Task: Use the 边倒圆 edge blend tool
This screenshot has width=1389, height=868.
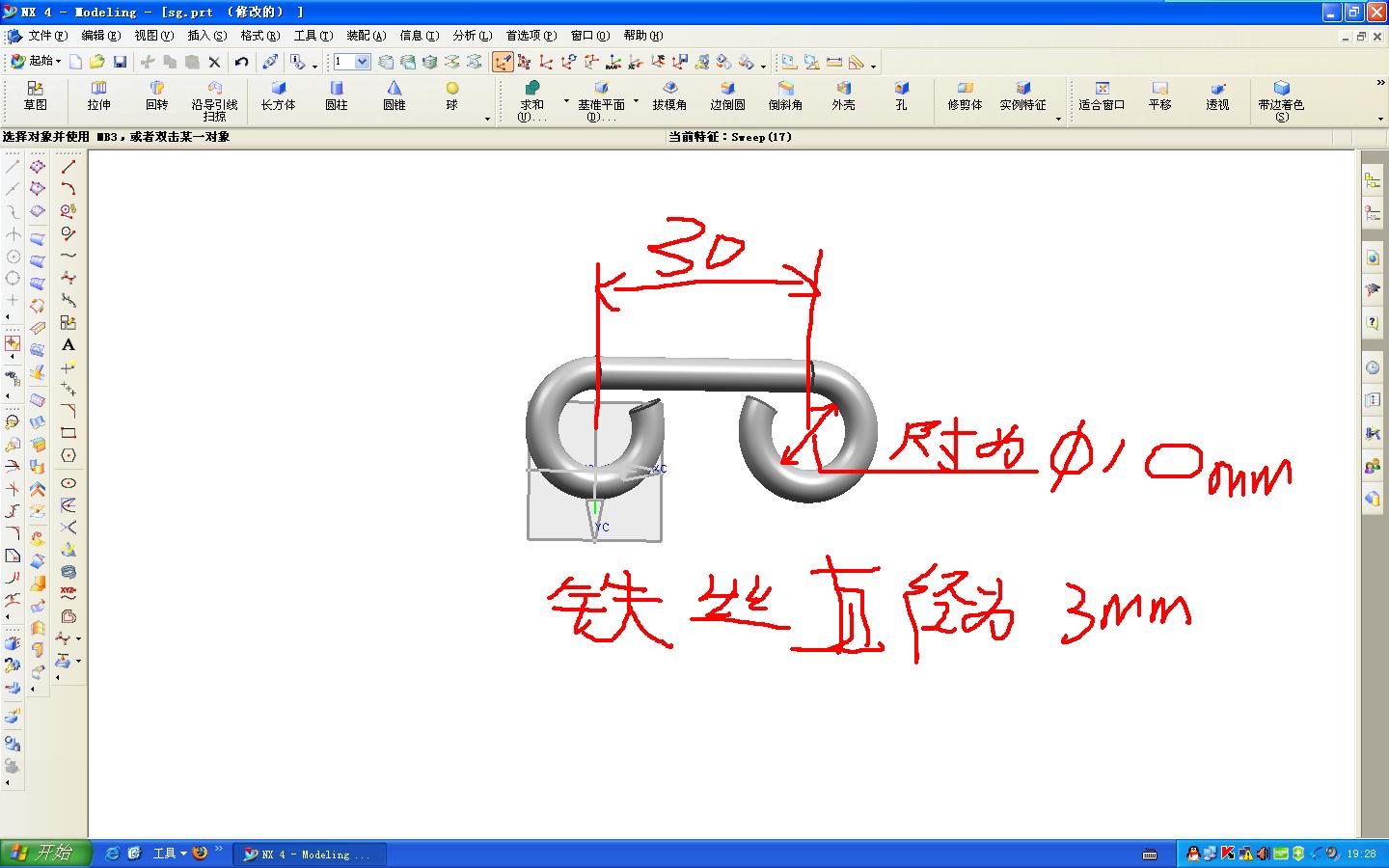Action: coord(727,95)
